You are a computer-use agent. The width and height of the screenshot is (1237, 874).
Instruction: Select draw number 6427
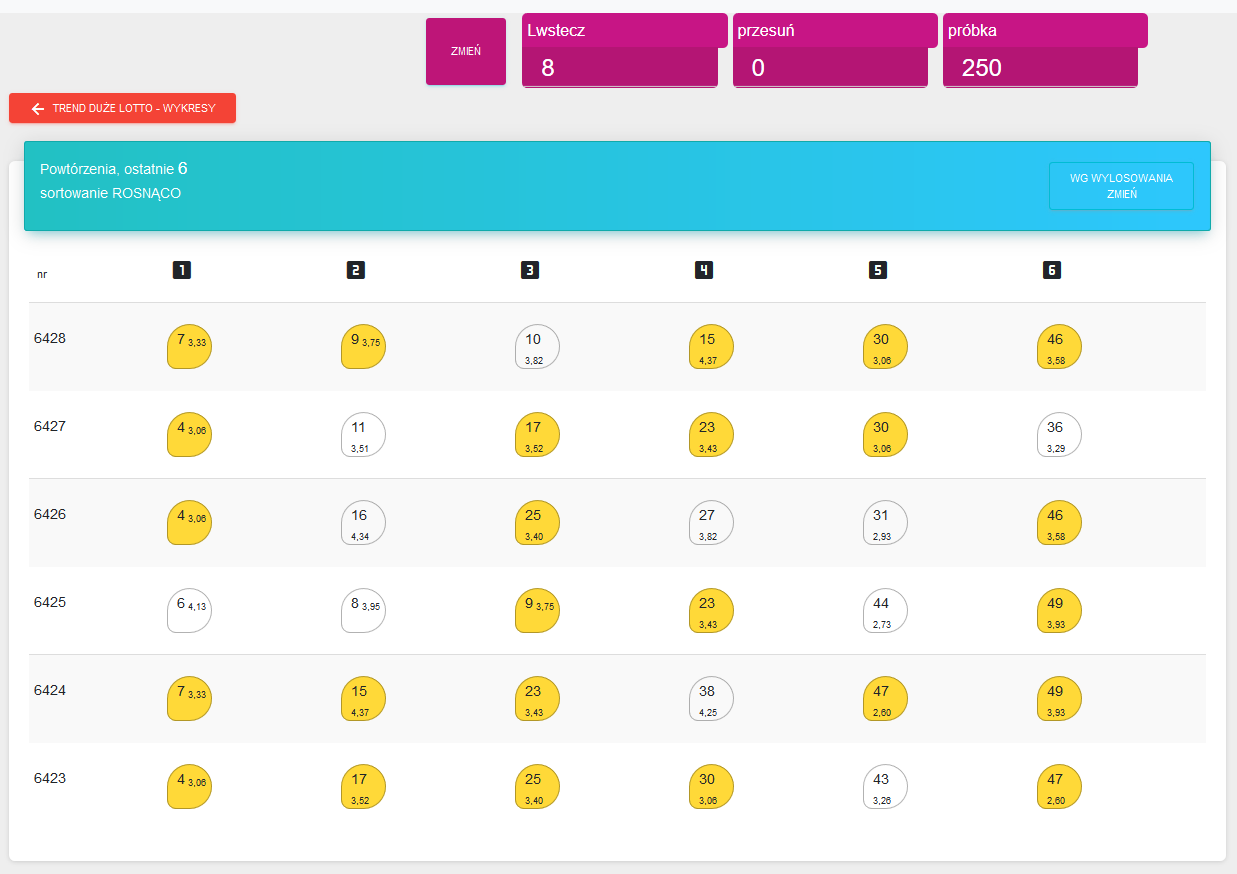tap(50, 426)
